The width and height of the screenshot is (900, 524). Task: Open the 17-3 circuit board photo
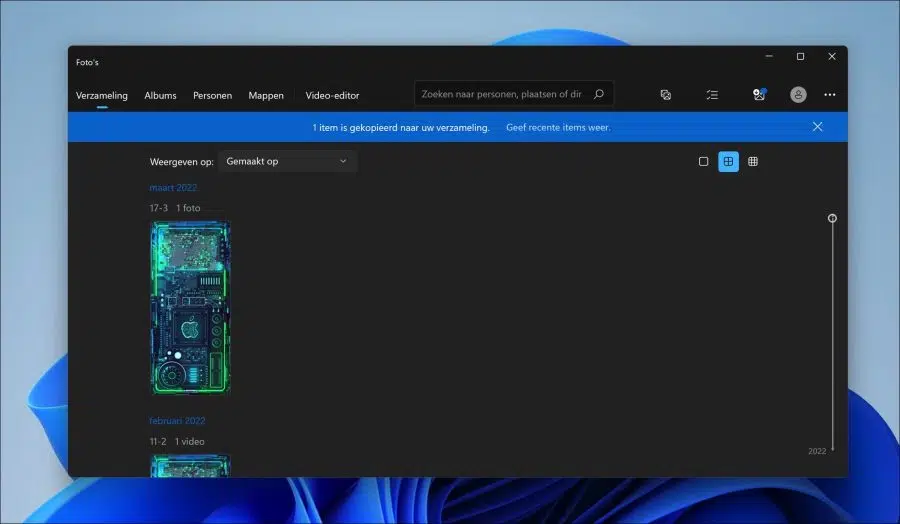pos(190,308)
